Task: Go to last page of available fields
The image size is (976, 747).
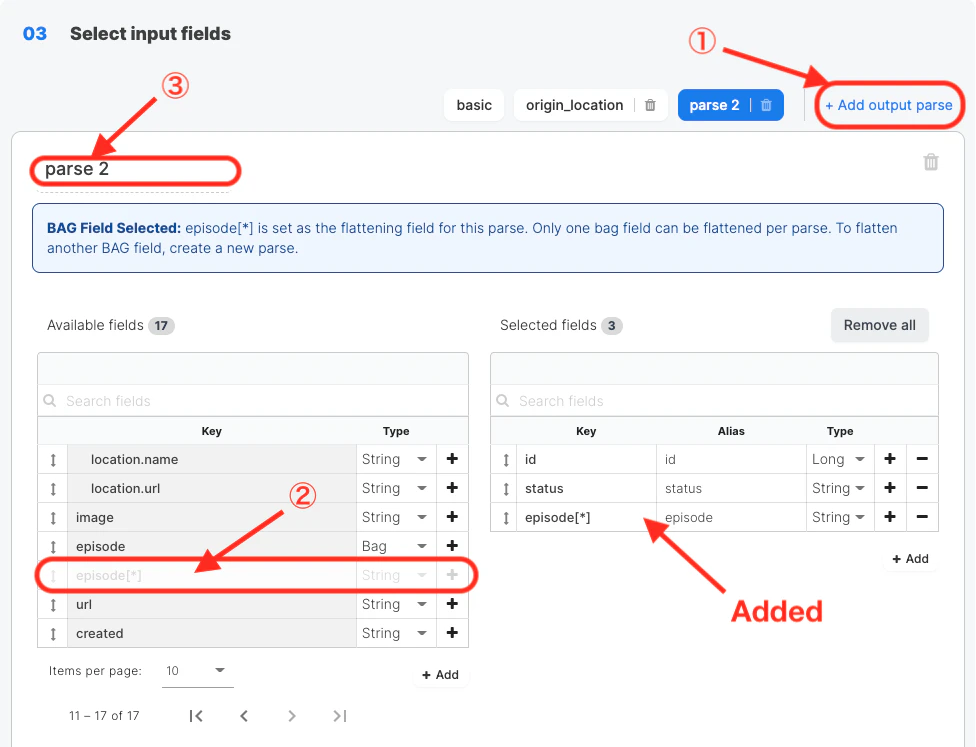Action: click(x=339, y=716)
